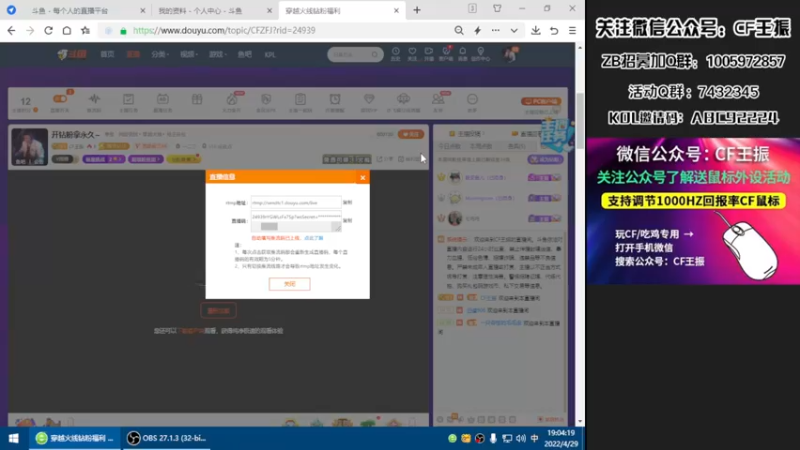Open a new browser tab with plus
Screen dimensions: 800x450
pos(417,10)
